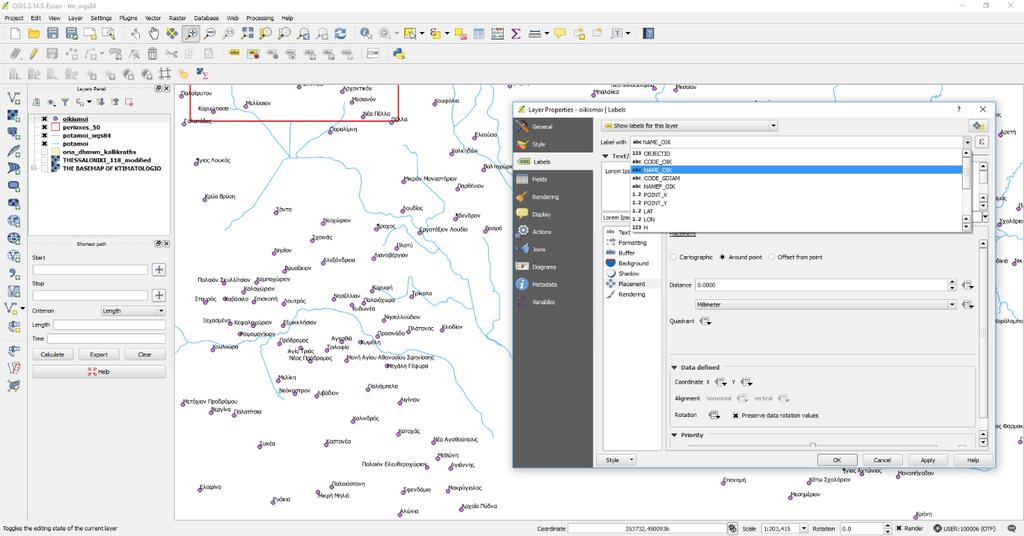The width and height of the screenshot is (1024, 536).
Task: Switch to the Diagrams tab
Action: pyautogui.click(x=554, y=267)
